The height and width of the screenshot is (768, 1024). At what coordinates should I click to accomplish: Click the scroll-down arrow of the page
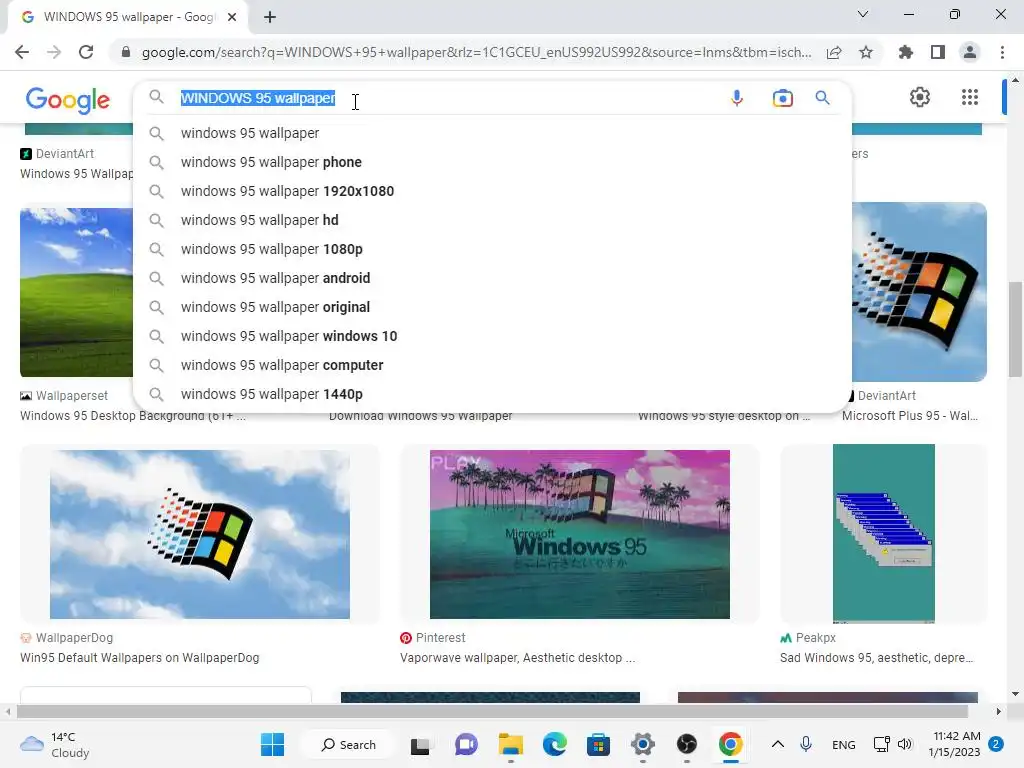click(1014, 694)
